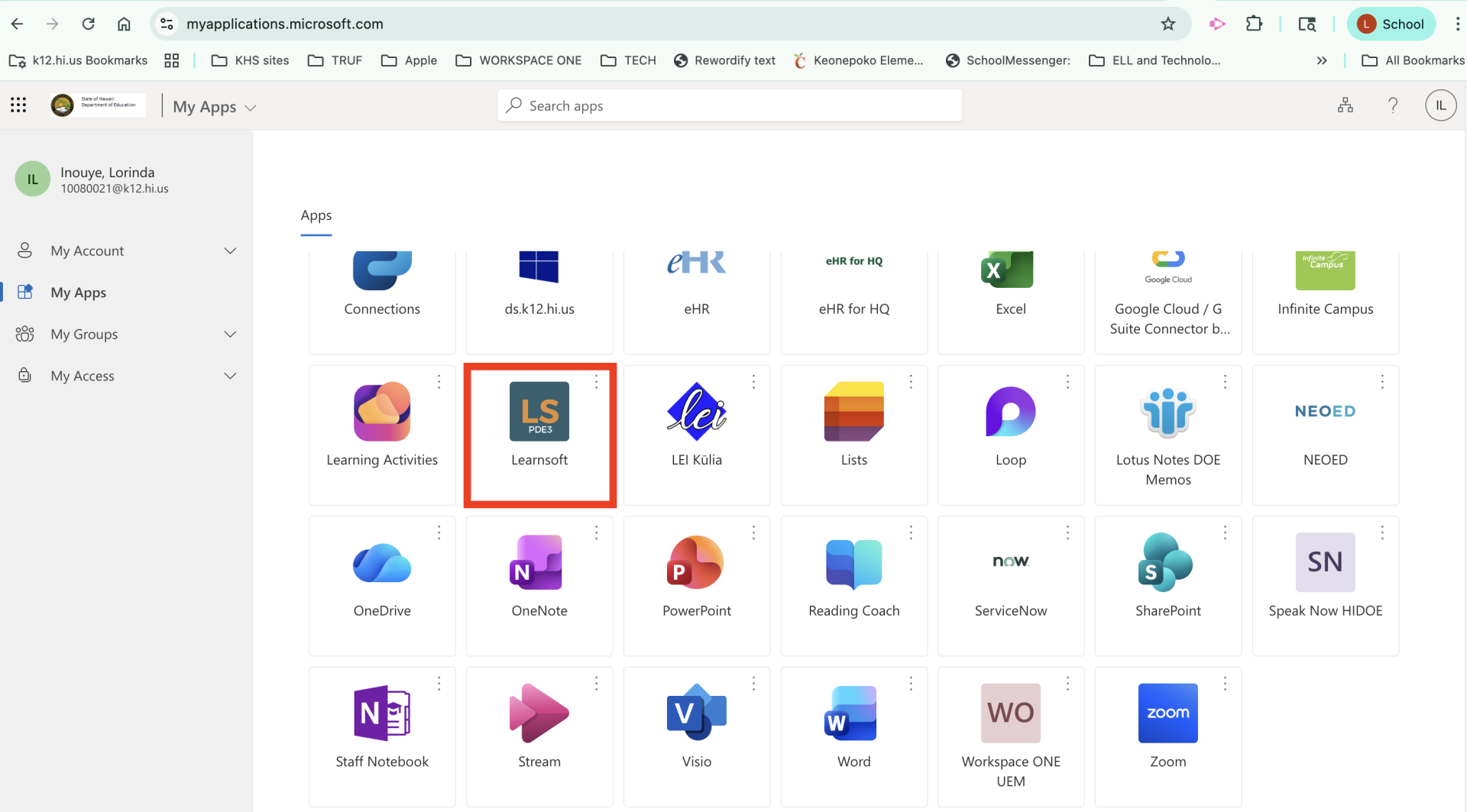Open the Reading Coach app
This screenshot has height=812, width=1467.
(854, 586)
